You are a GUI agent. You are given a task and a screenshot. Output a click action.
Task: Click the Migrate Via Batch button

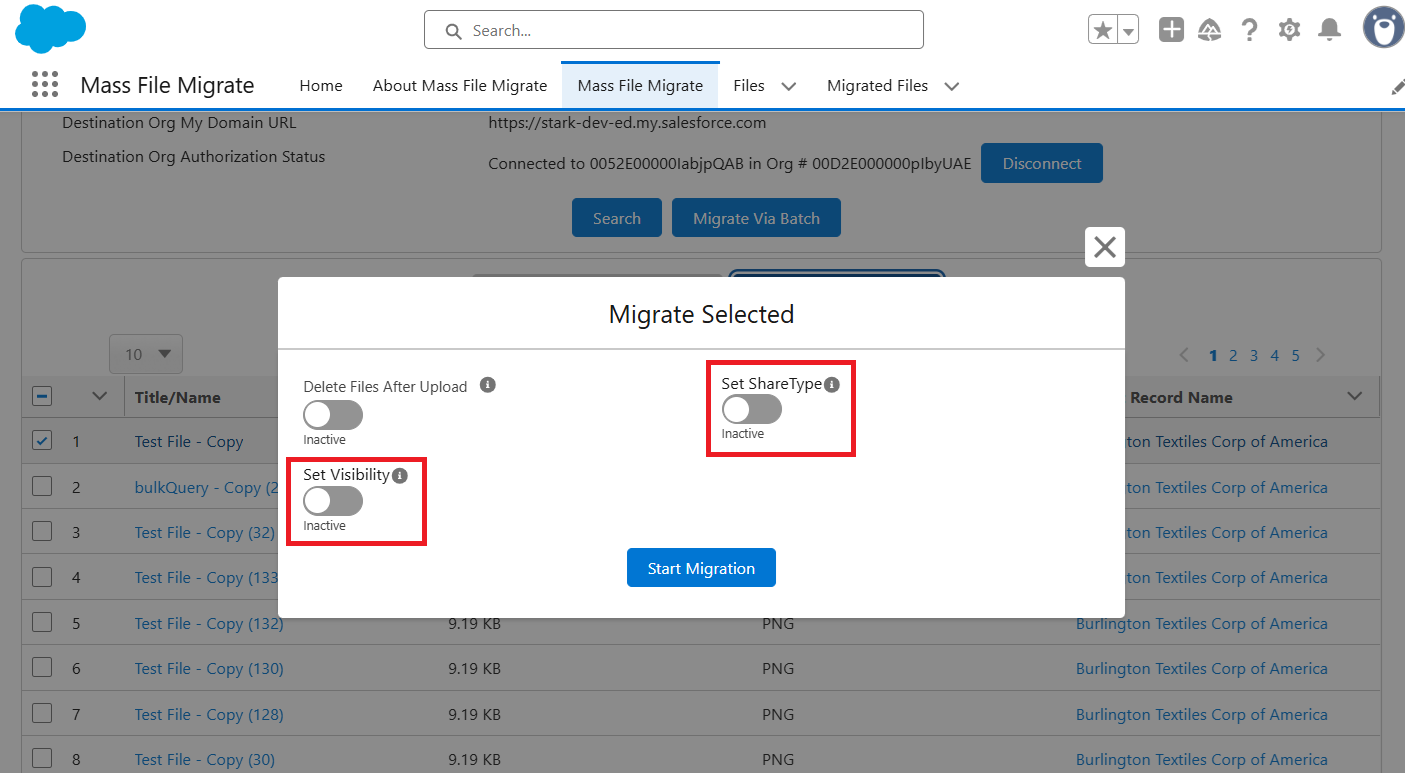click(756, 218)
